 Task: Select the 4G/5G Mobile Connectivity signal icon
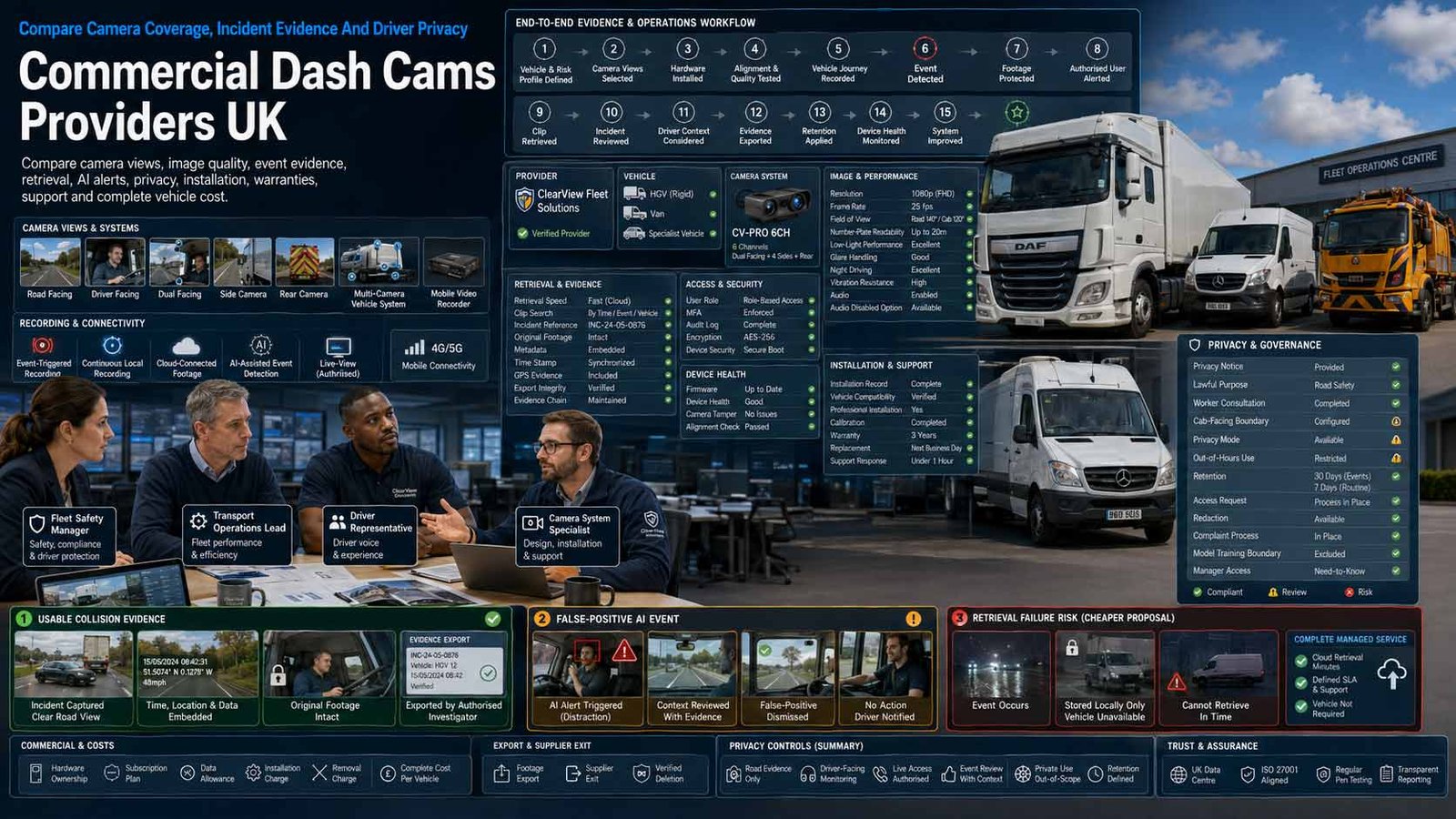[x=414, y=348]
